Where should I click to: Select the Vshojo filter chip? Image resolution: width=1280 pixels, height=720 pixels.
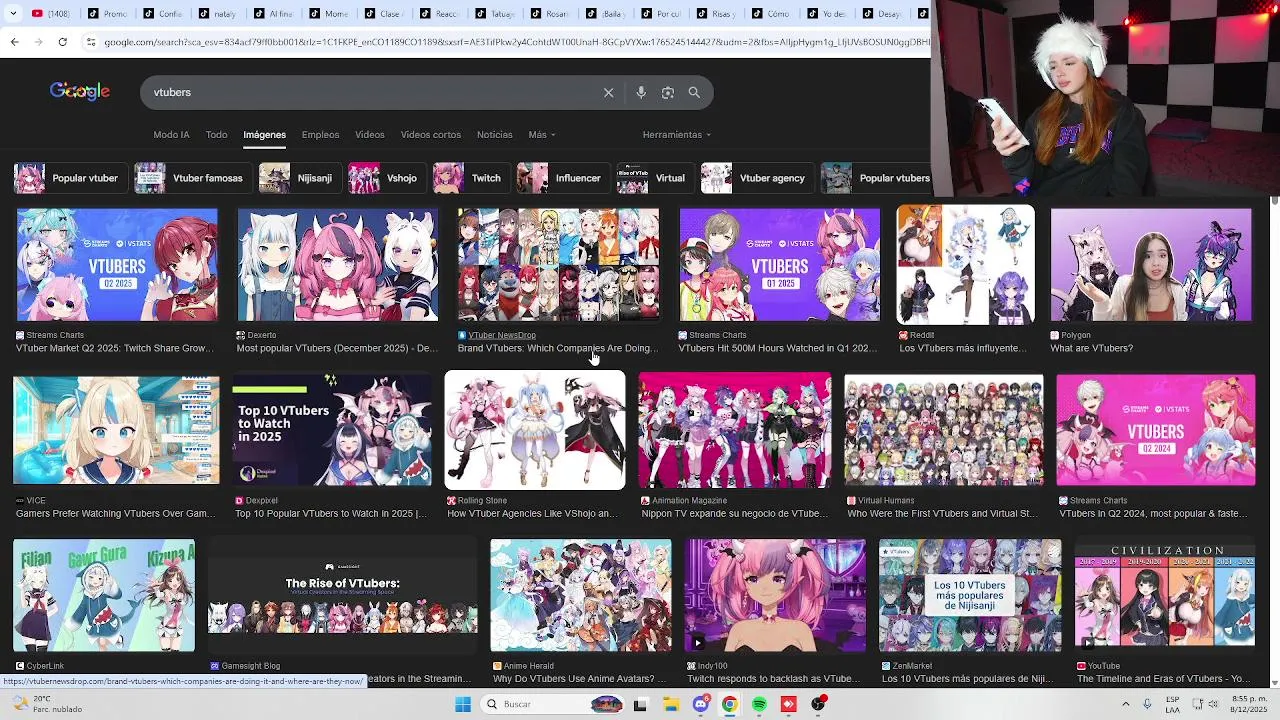387,178
